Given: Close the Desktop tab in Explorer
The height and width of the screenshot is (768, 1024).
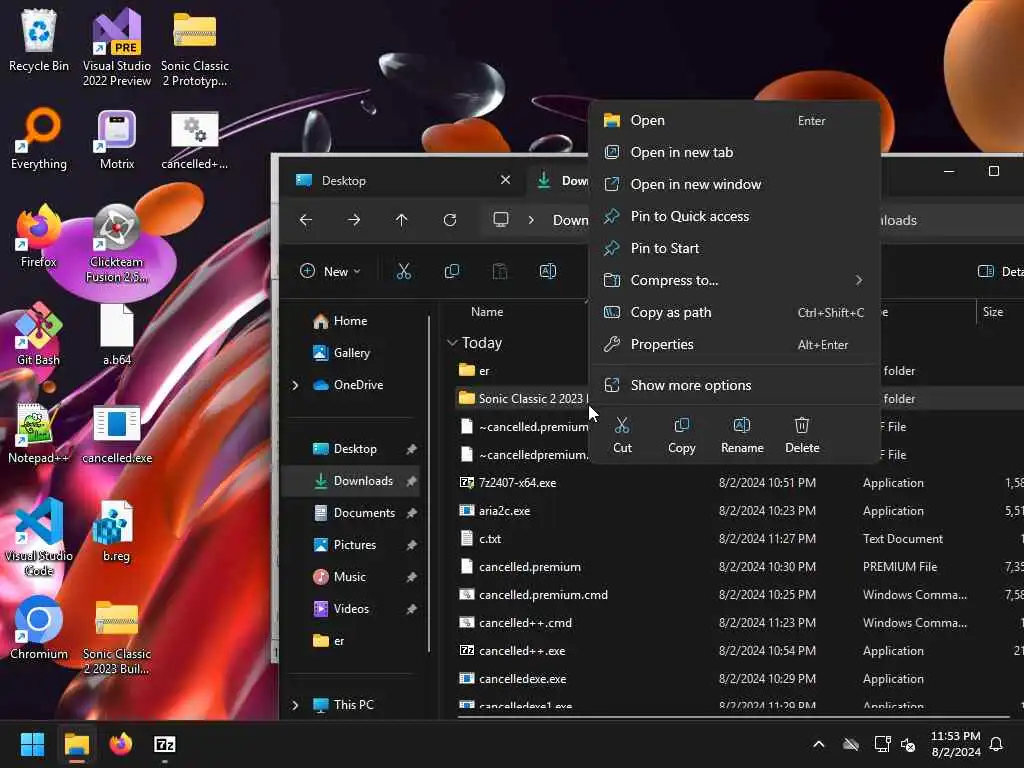Looking at the screenshot, I should 505,180.
